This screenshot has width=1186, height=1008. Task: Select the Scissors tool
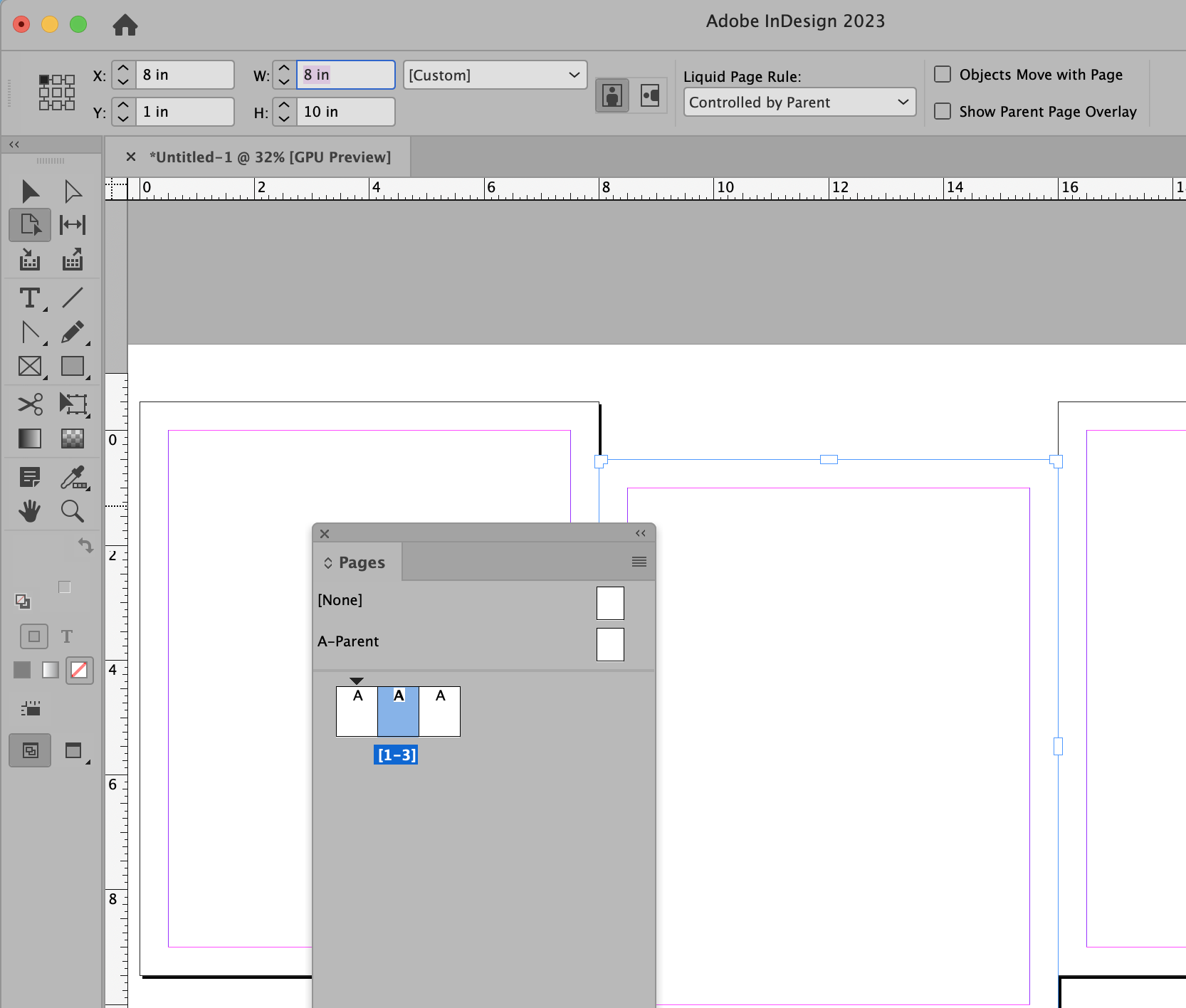click(29, 404)
